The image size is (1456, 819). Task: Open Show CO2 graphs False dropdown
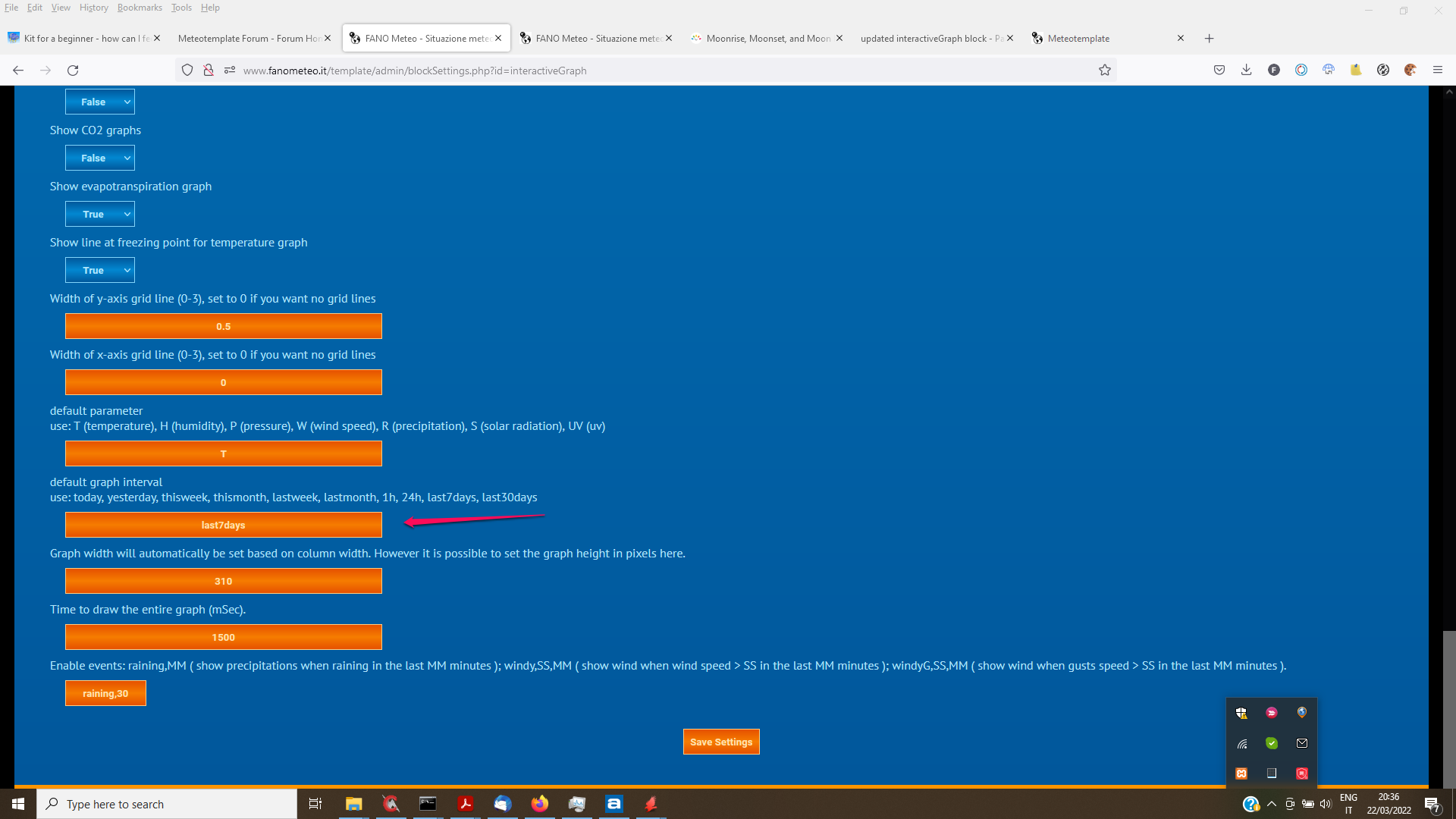pos(100,158)
